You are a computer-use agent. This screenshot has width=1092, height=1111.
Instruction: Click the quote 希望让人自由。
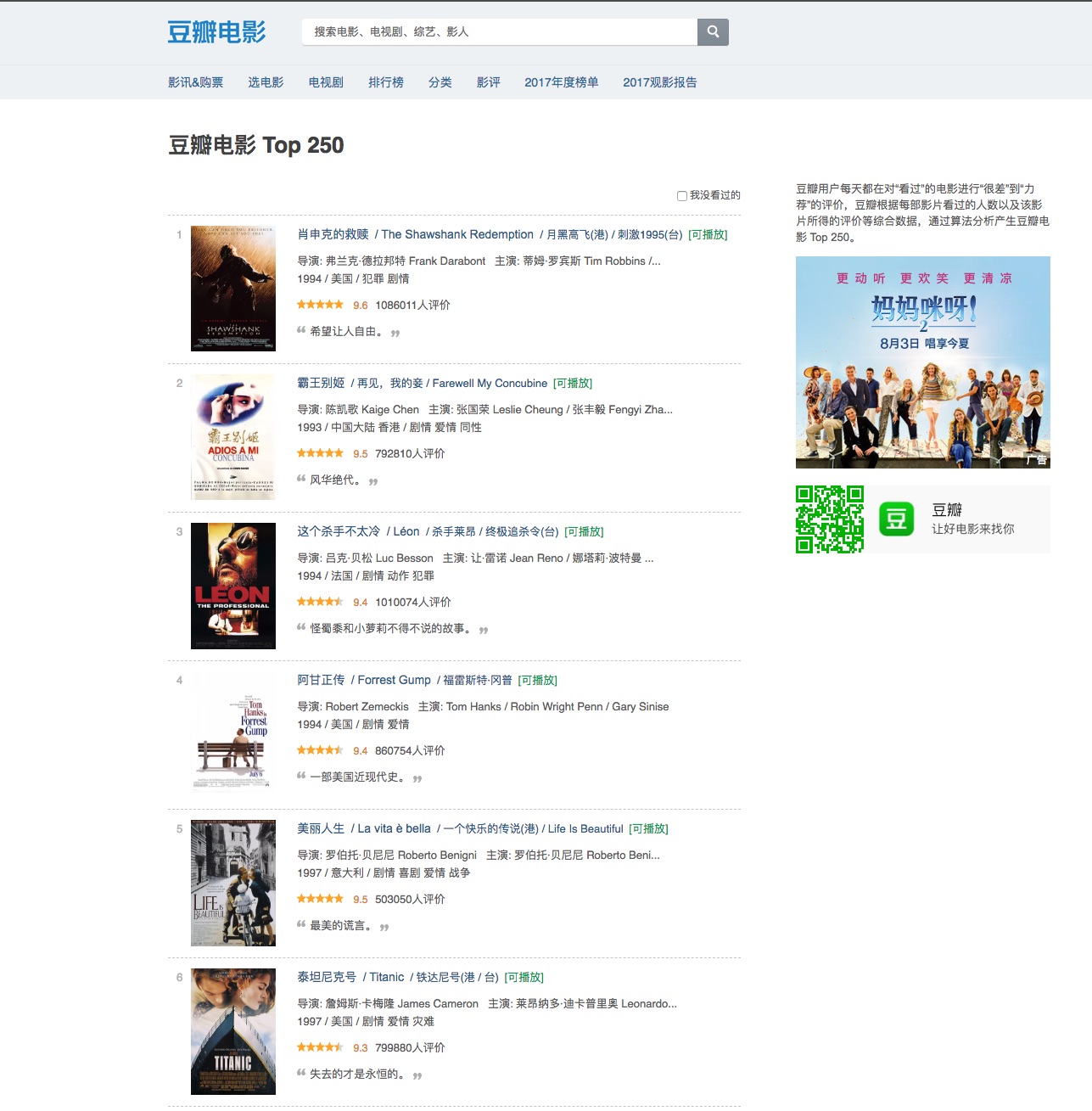(349, 331)
